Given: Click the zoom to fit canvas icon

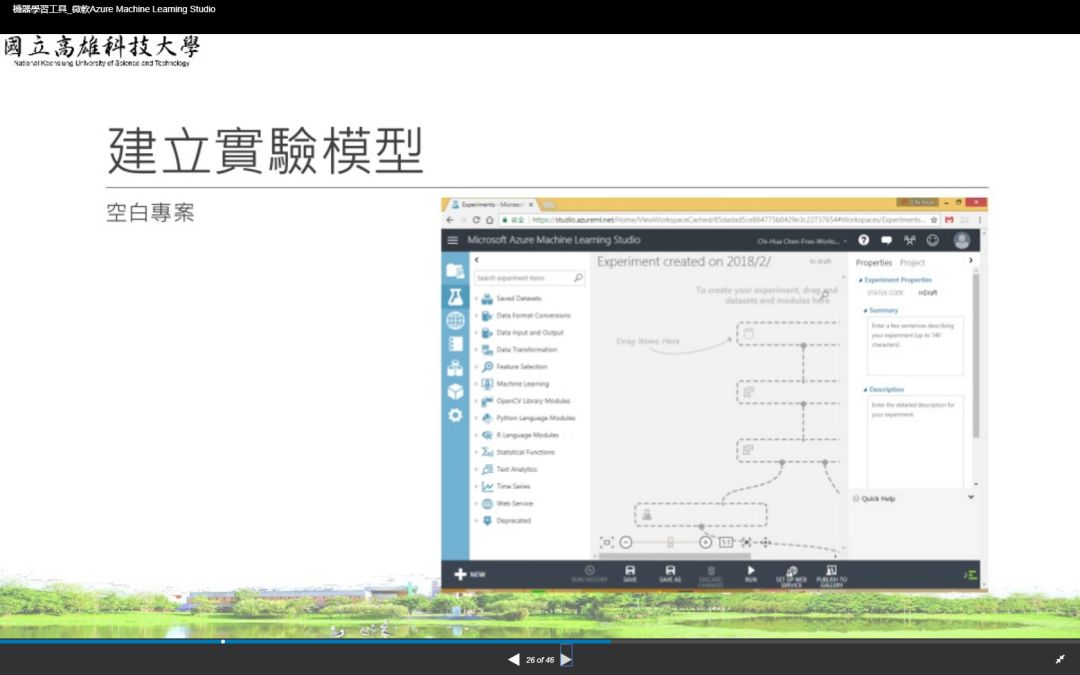Looking at the screenshot, I should (x=606, y=543).
